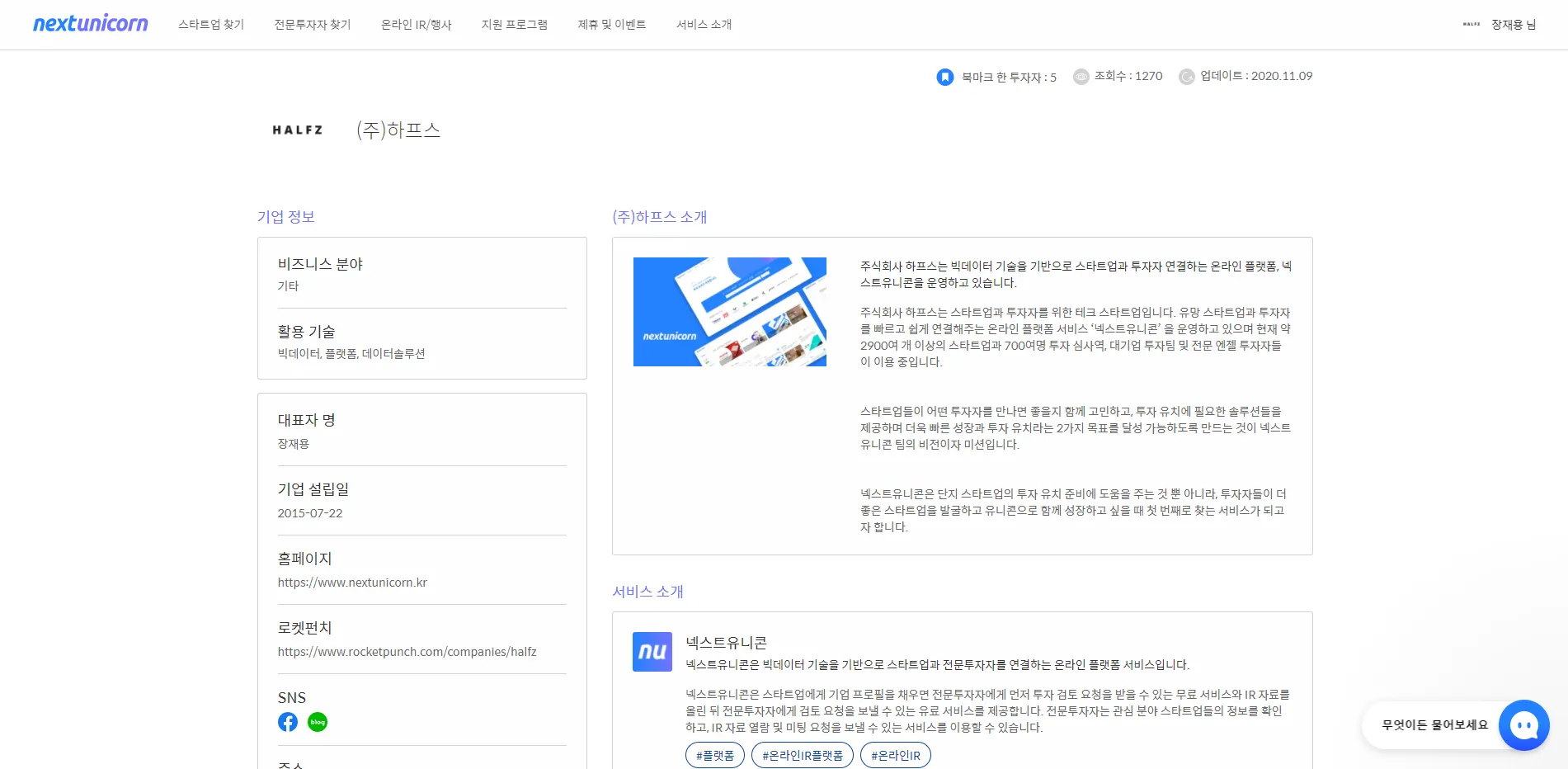Open the 지원 프로그램 menu
1568x769 pixels.
point(515,25)
